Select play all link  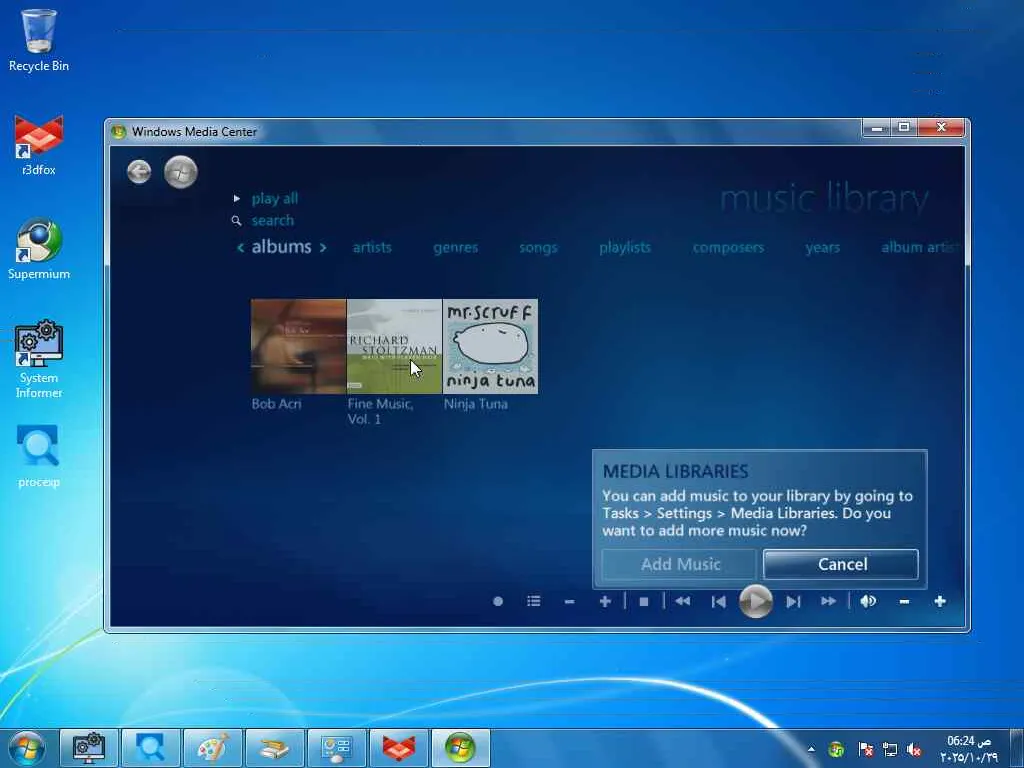pos(274,199)
